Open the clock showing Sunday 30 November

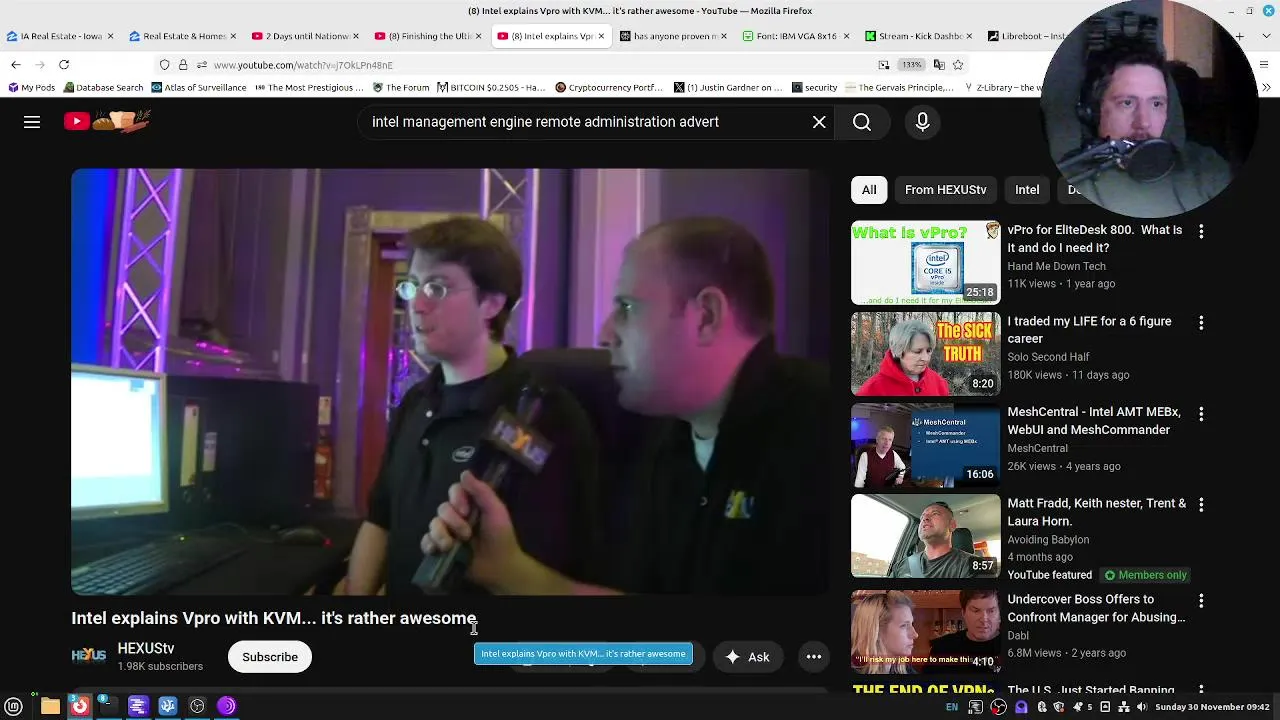[x=1212, y=707]
